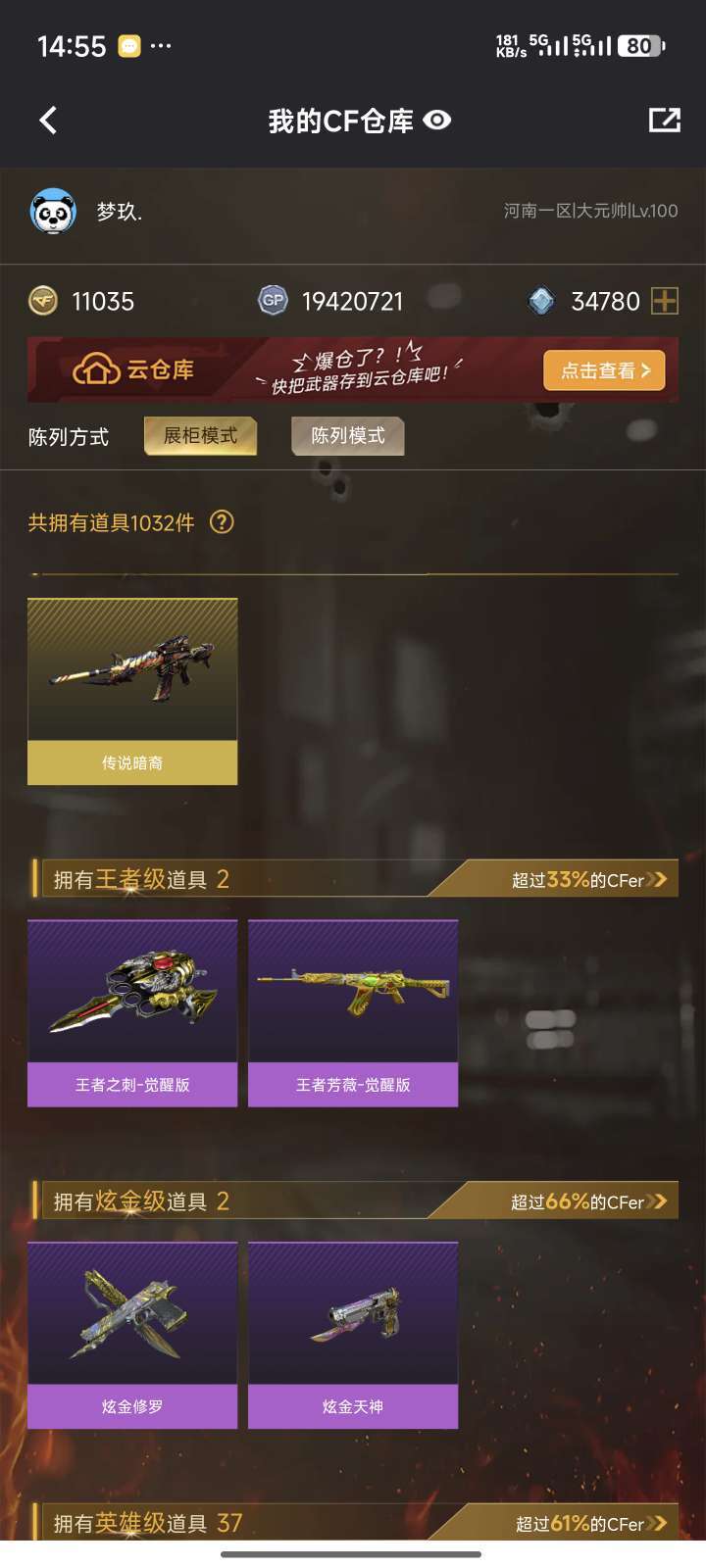Open the 炫金天神 pistol card
This screenshot has height=1568, width=706.
click(353, 1335)
